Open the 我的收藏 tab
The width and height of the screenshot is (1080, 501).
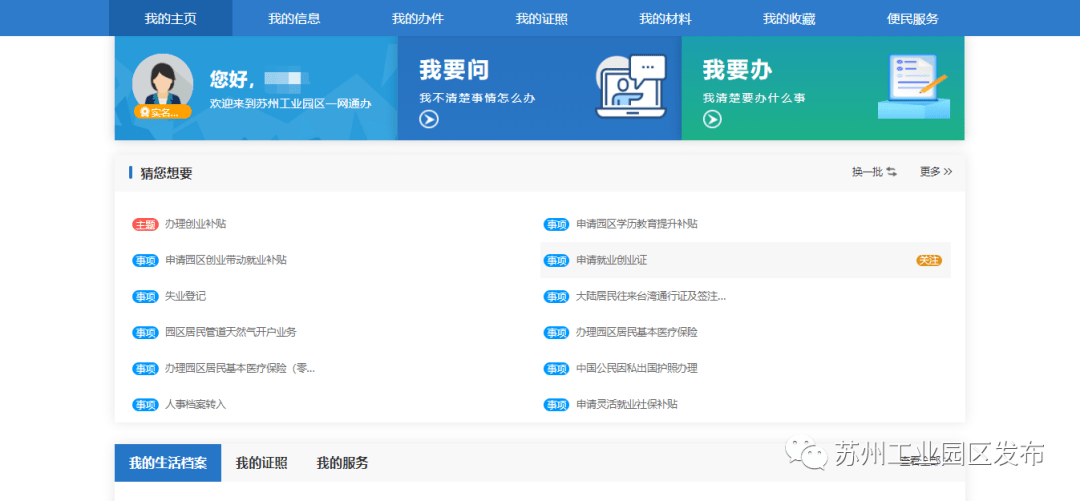pyautogui.click(x=789, y=19)
